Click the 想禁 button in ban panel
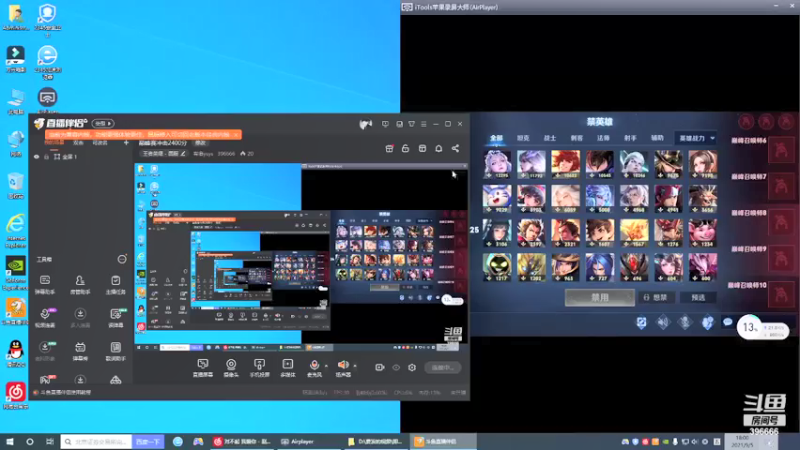 [x=656, y=297]
